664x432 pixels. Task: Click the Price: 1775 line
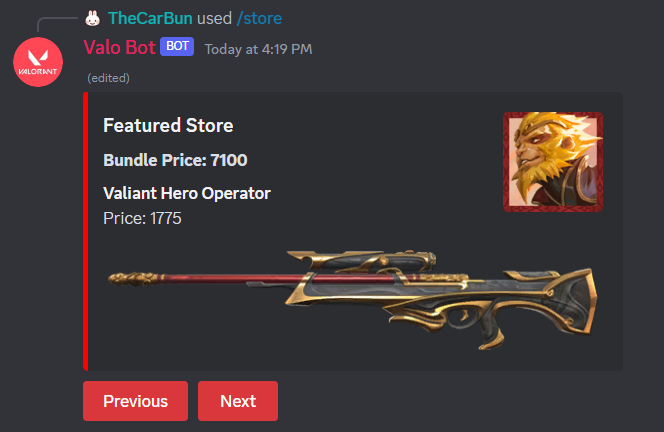(x=142, y=218)
